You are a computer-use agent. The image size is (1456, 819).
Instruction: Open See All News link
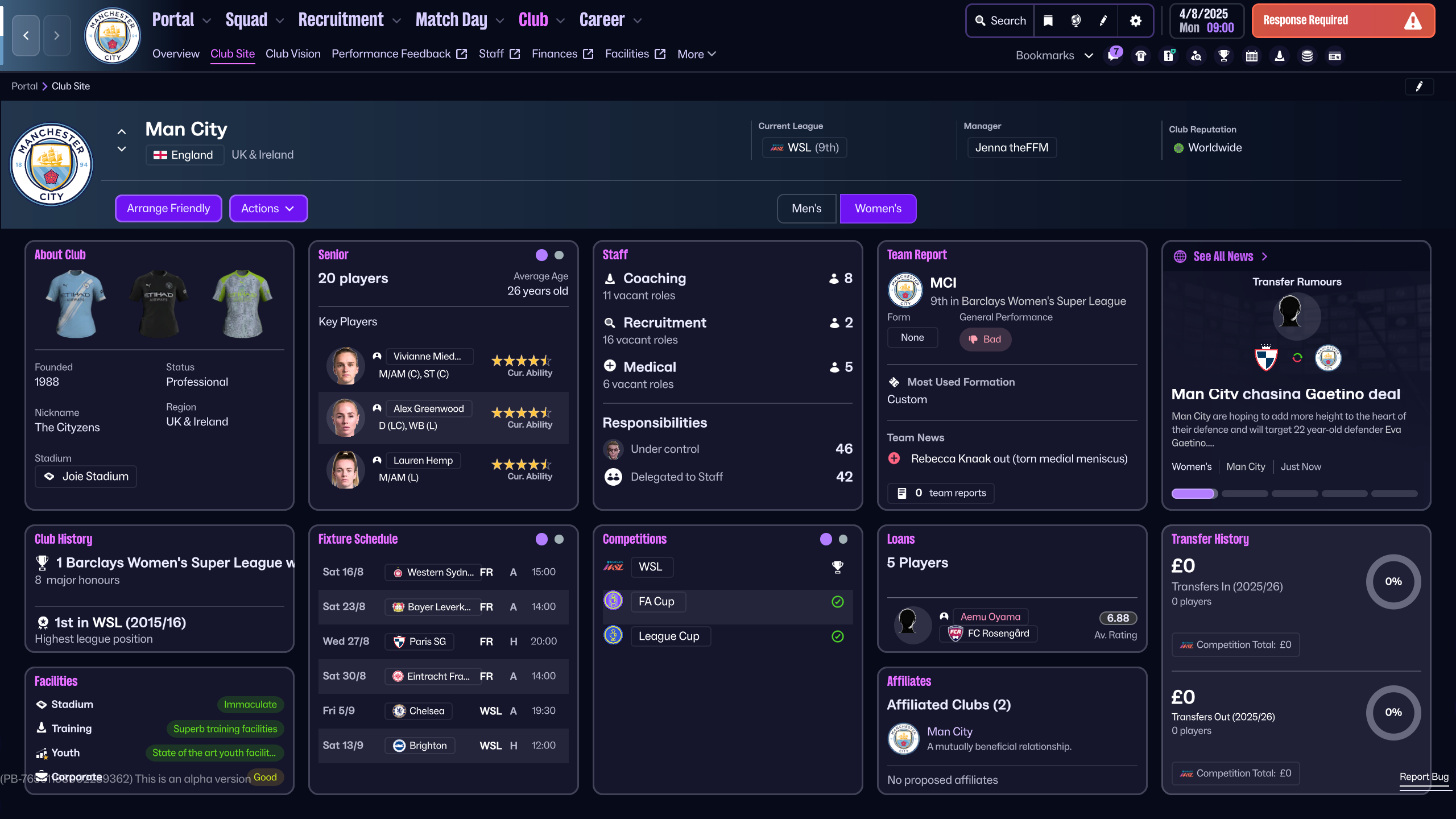(x=1223, y=257)
